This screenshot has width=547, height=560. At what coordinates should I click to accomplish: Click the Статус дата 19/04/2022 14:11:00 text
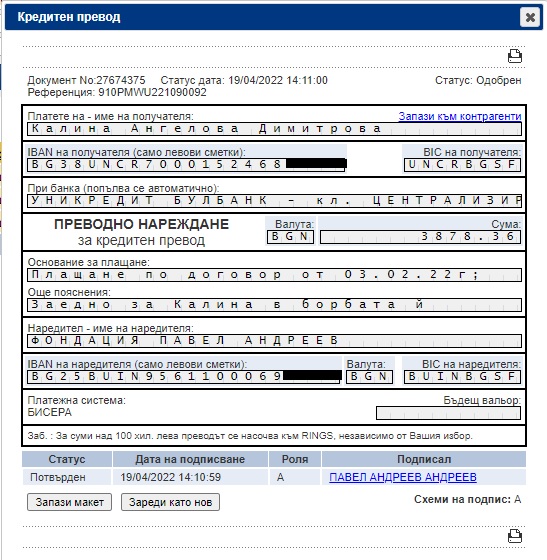(x=244, y=80)
